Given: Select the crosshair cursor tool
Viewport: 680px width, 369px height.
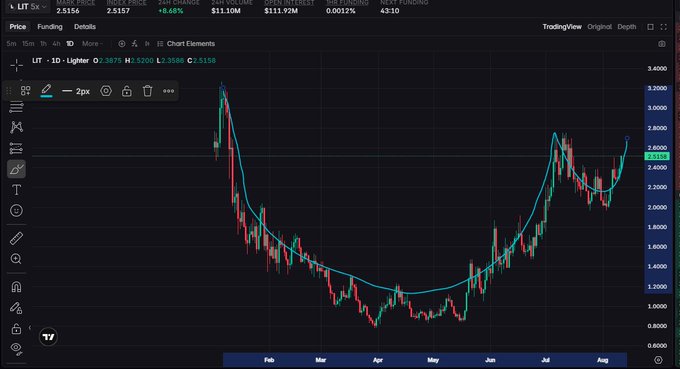Looking at the screenshot, I should [16, 65].
